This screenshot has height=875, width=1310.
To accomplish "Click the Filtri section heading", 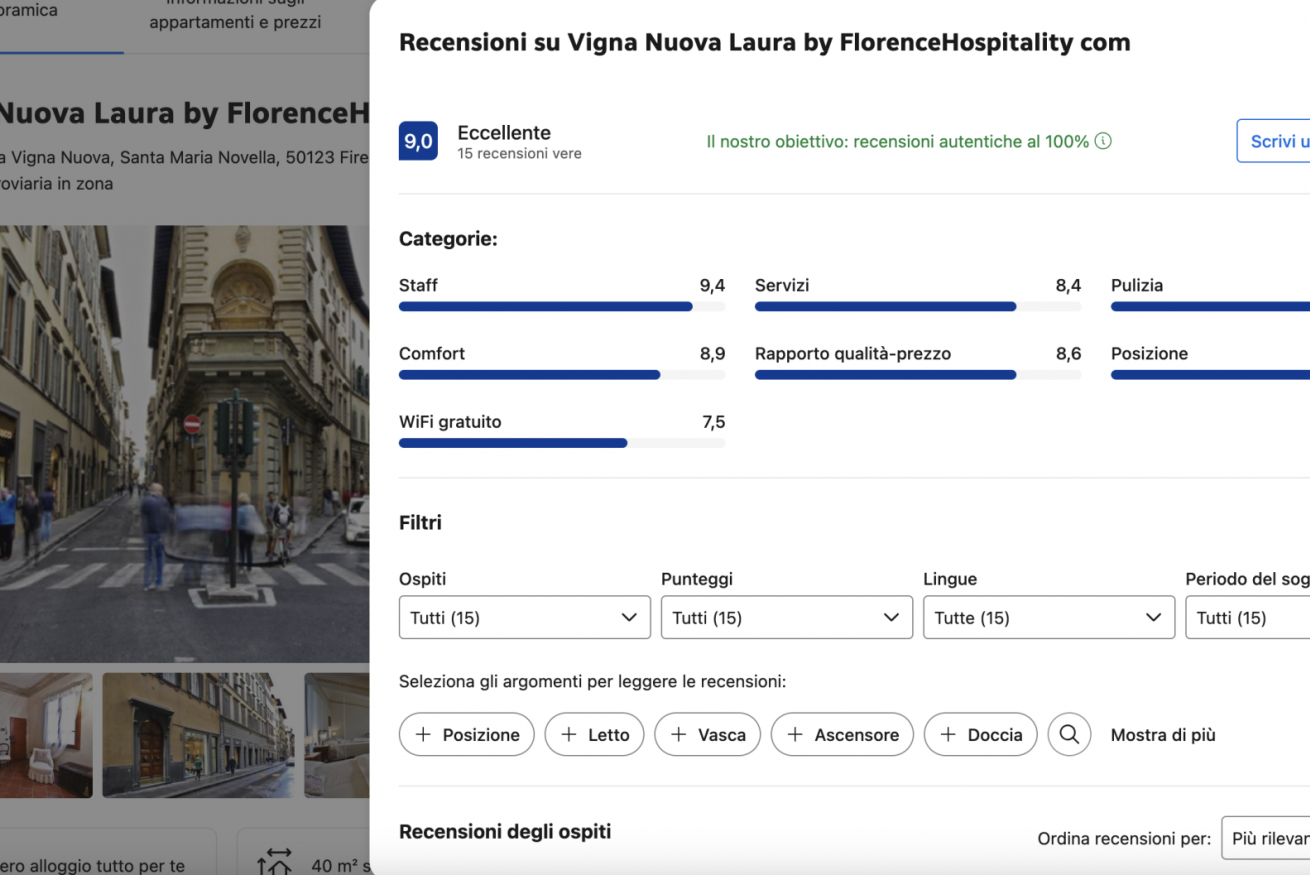I will coord(420,523).
